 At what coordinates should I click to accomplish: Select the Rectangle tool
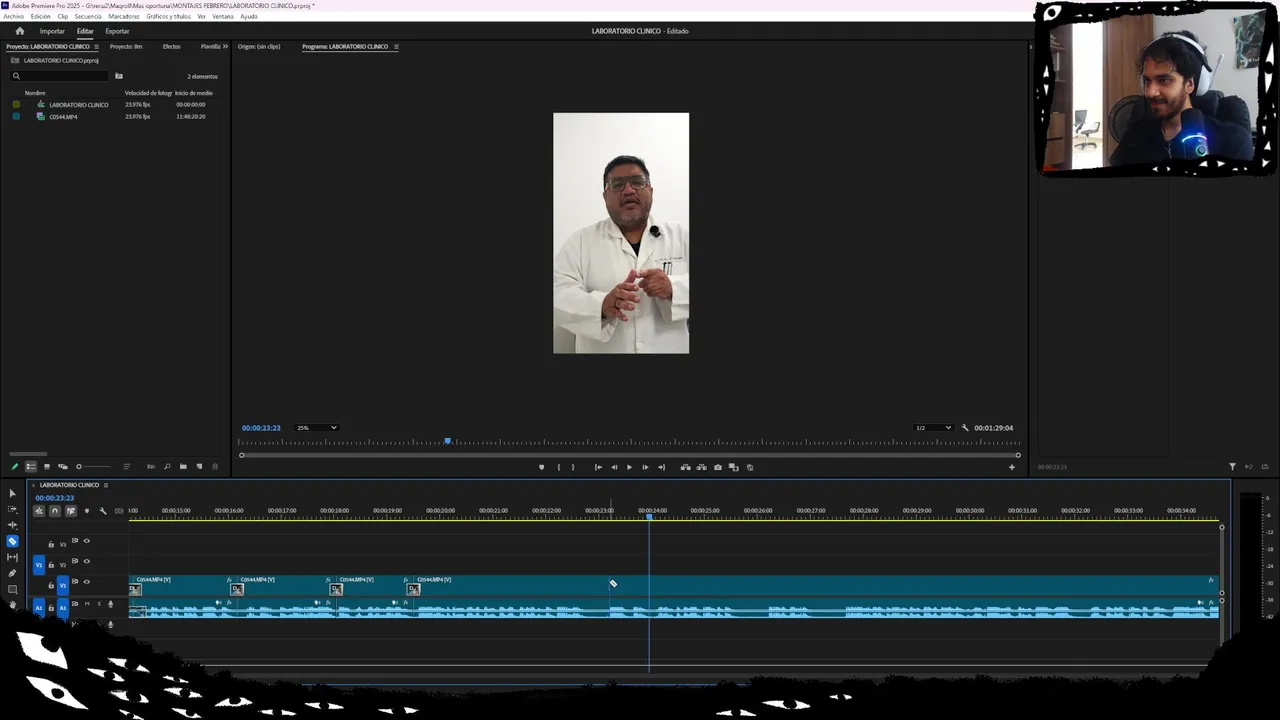pos(12,589)
